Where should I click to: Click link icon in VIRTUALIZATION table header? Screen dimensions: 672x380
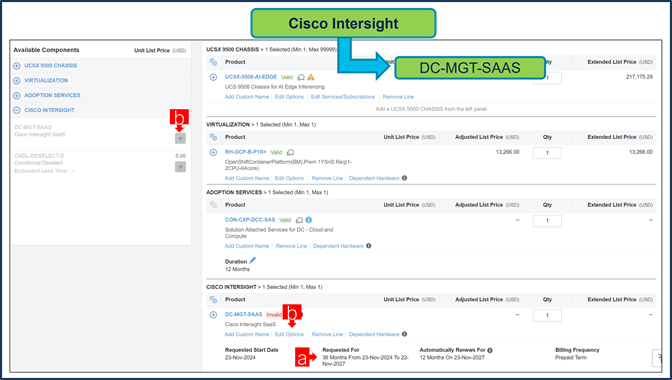(213, 137)
